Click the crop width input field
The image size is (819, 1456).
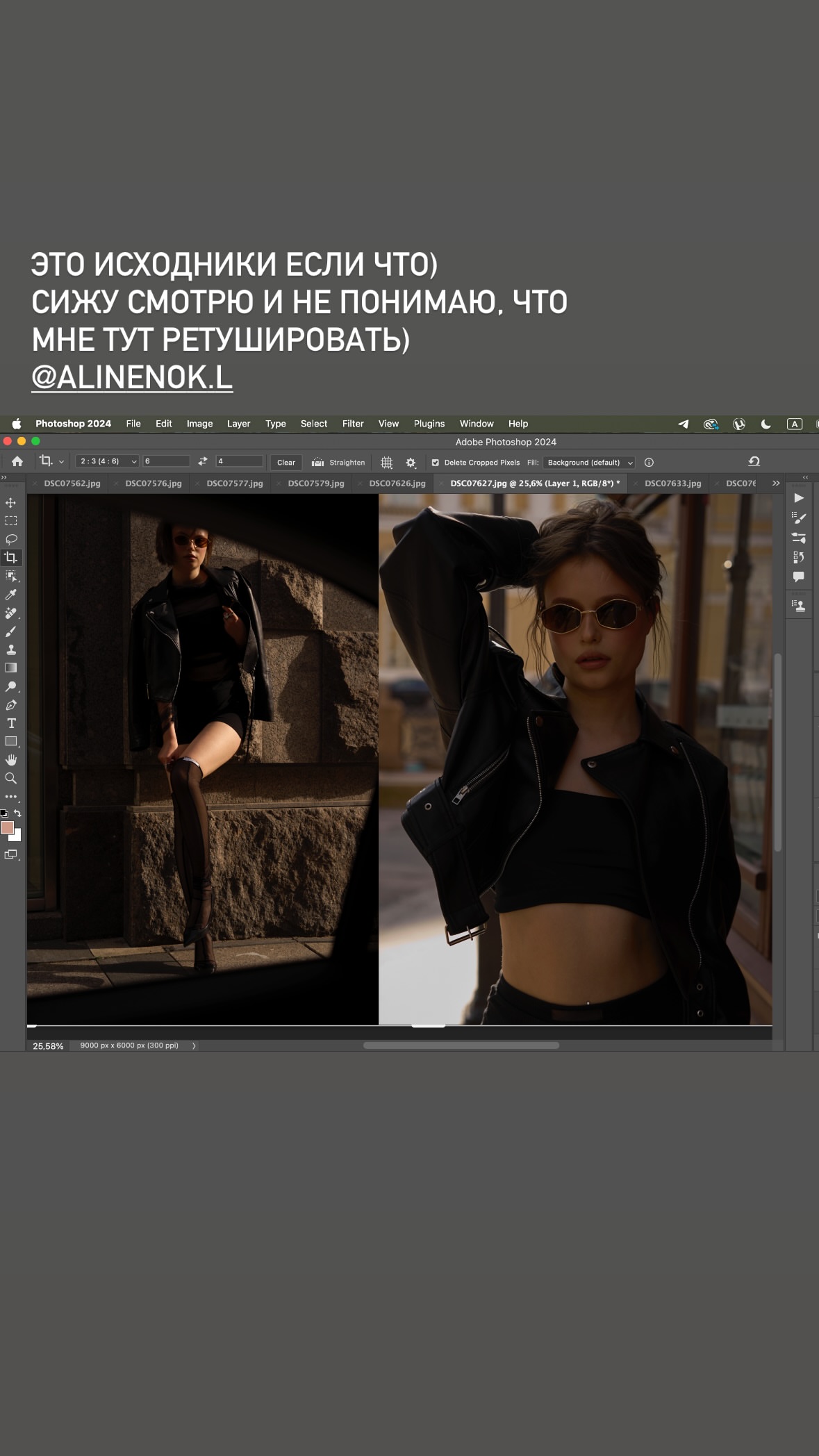click(x=167, y=461)
